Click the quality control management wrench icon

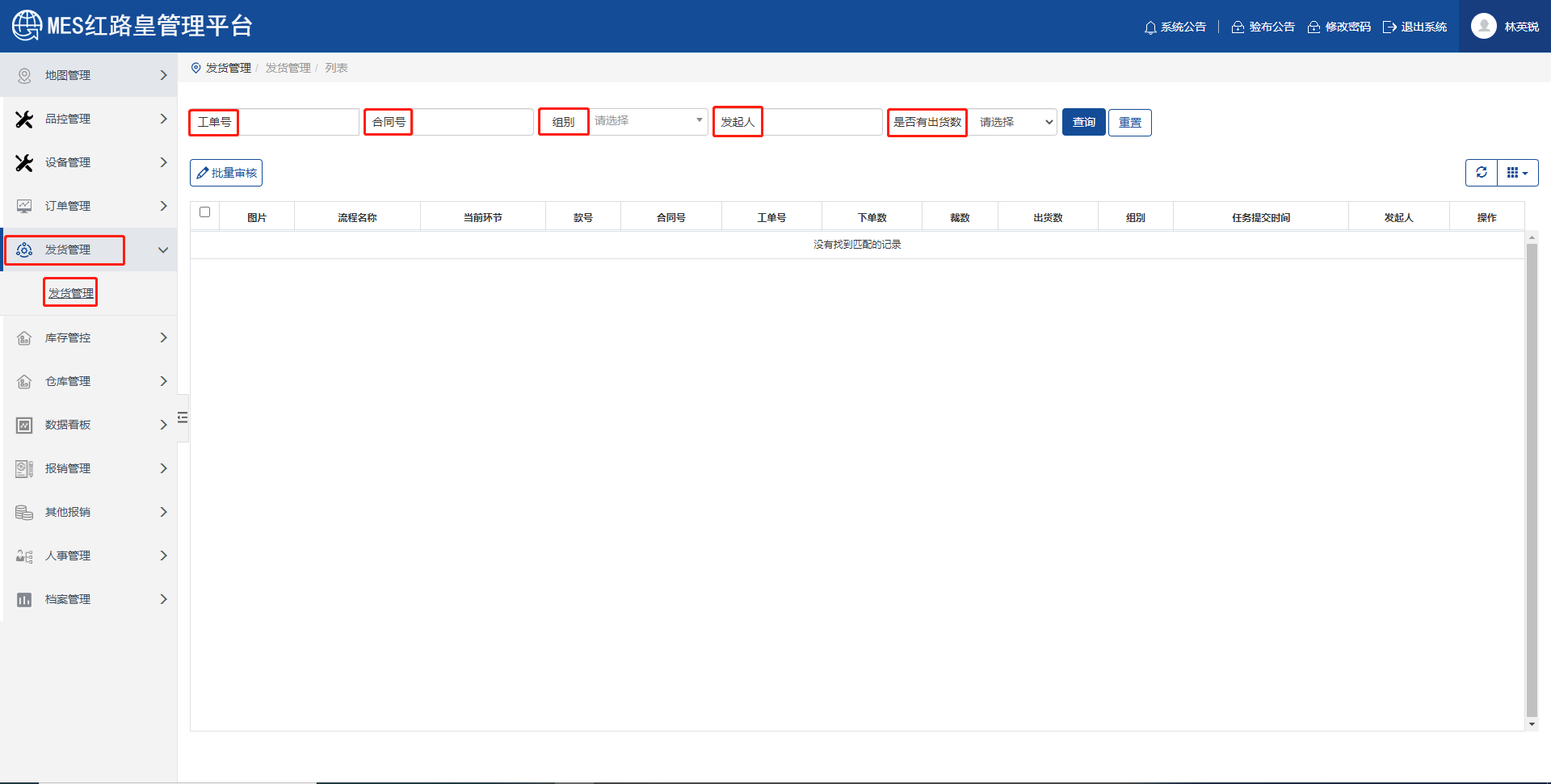[x=24, y=119]
